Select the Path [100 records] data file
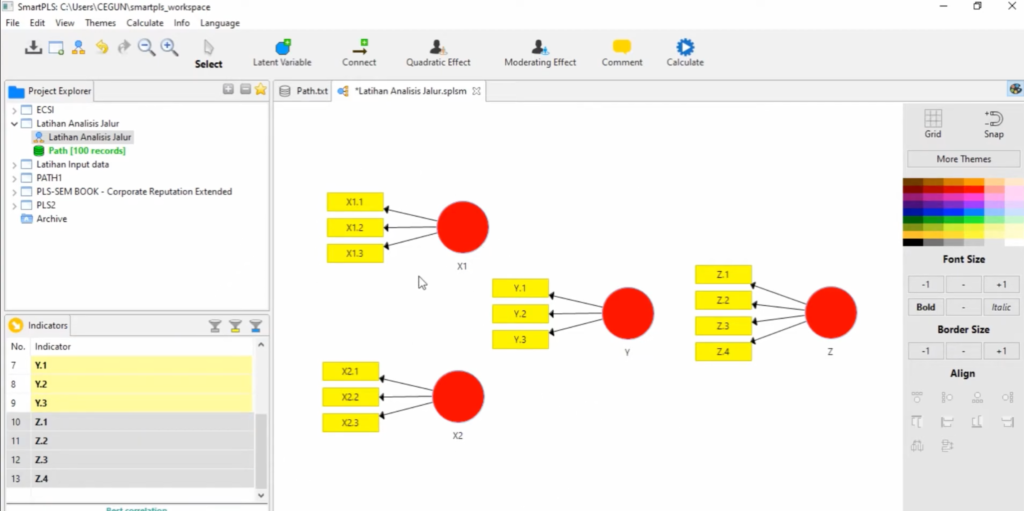1024x511 pixels. click(x=87, y=151)
